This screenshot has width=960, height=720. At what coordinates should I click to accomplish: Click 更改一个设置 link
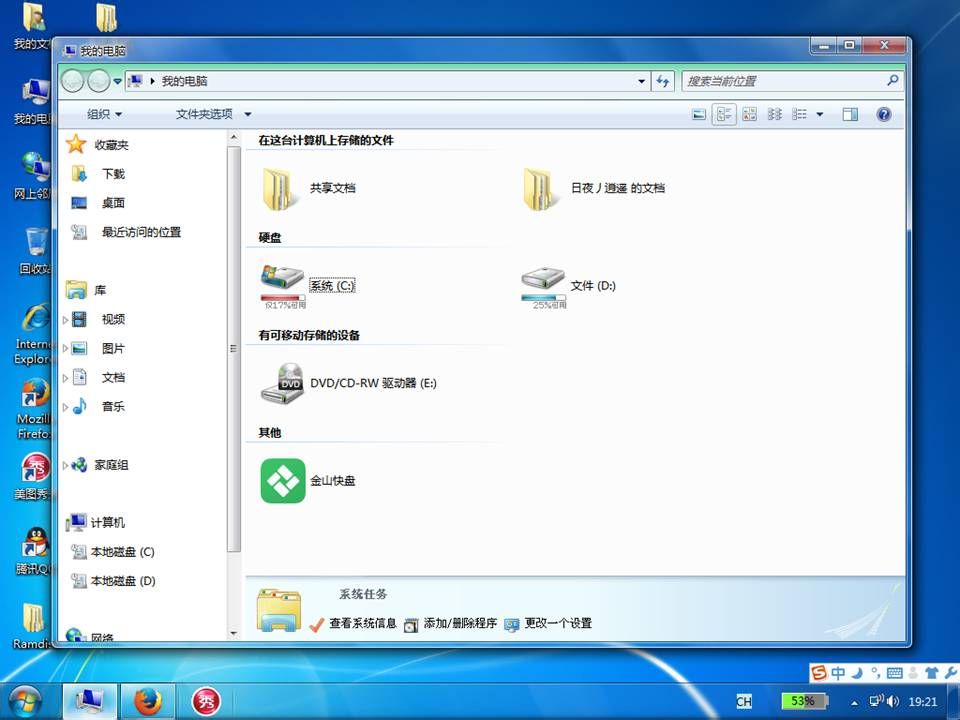(x=558, y=623)
